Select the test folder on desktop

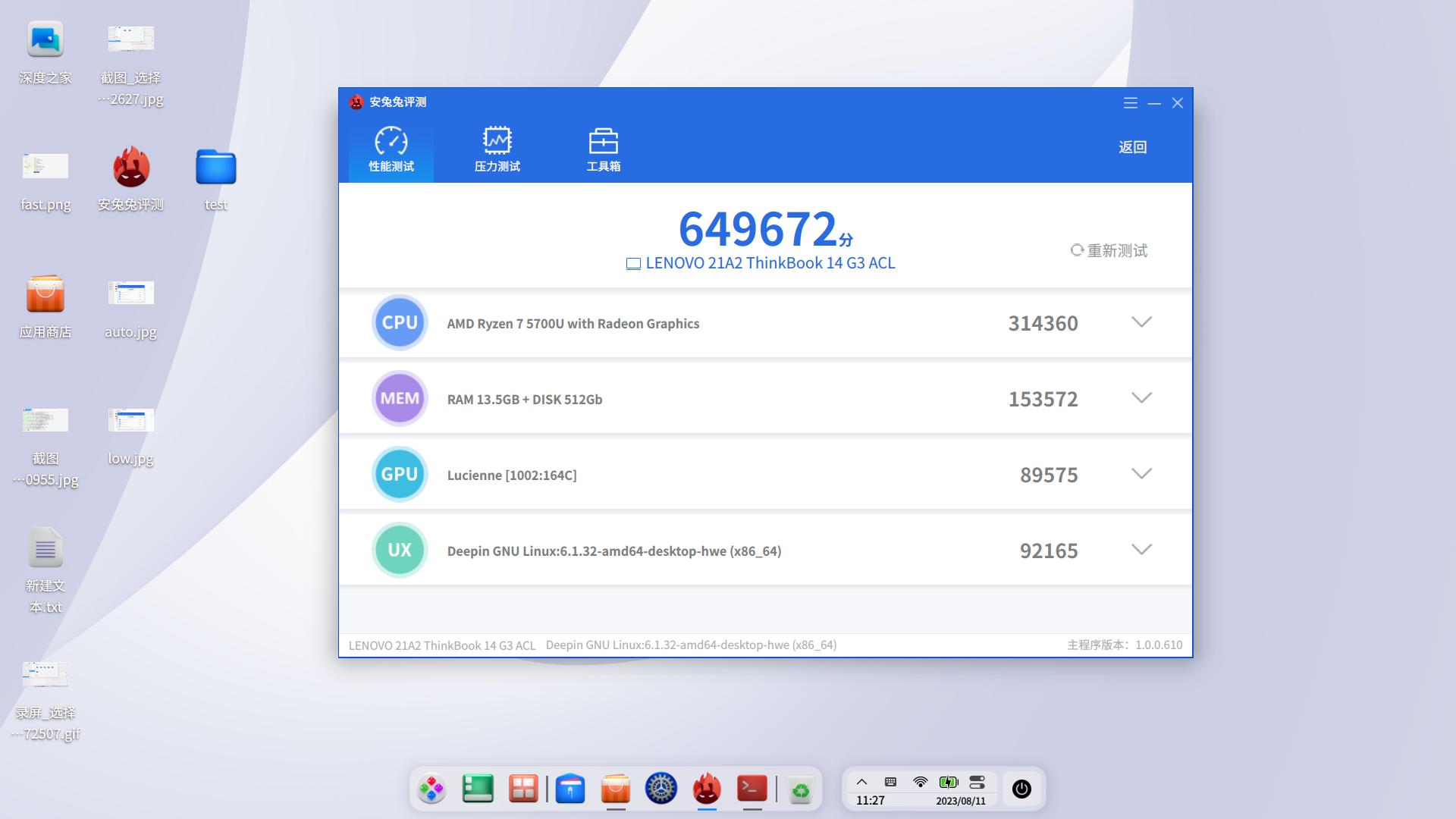[216, 168]
